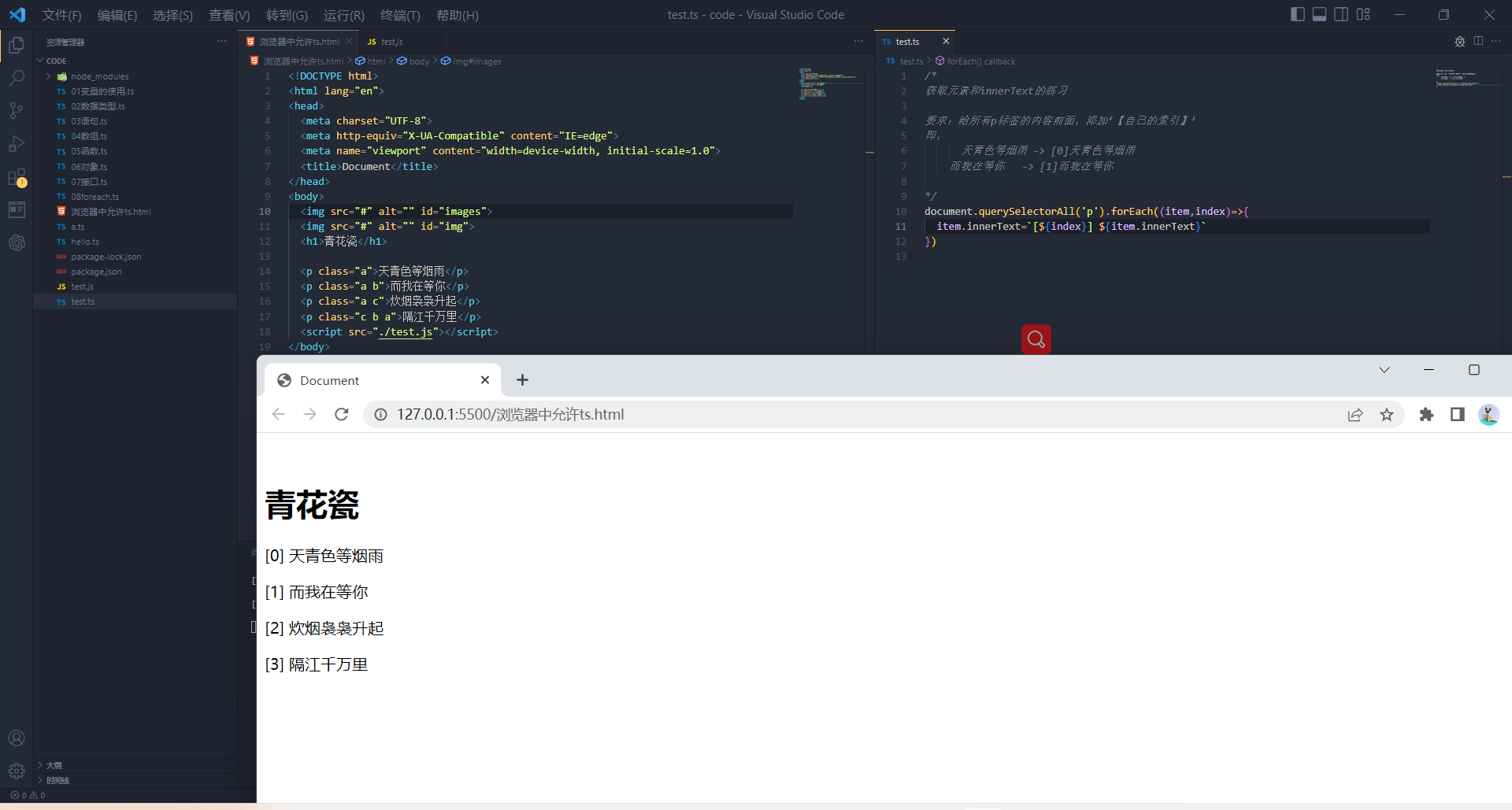This screenshot has height=810, width=1512.
Task: Open the Extensions view showing one notification
Action: tap(17, 176)
